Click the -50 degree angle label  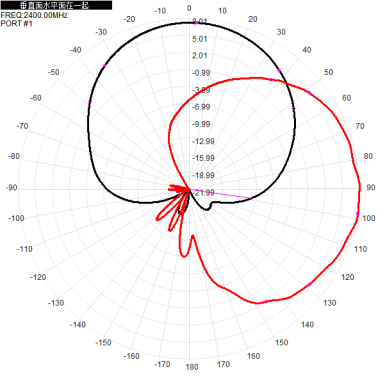tap(53, 72)
